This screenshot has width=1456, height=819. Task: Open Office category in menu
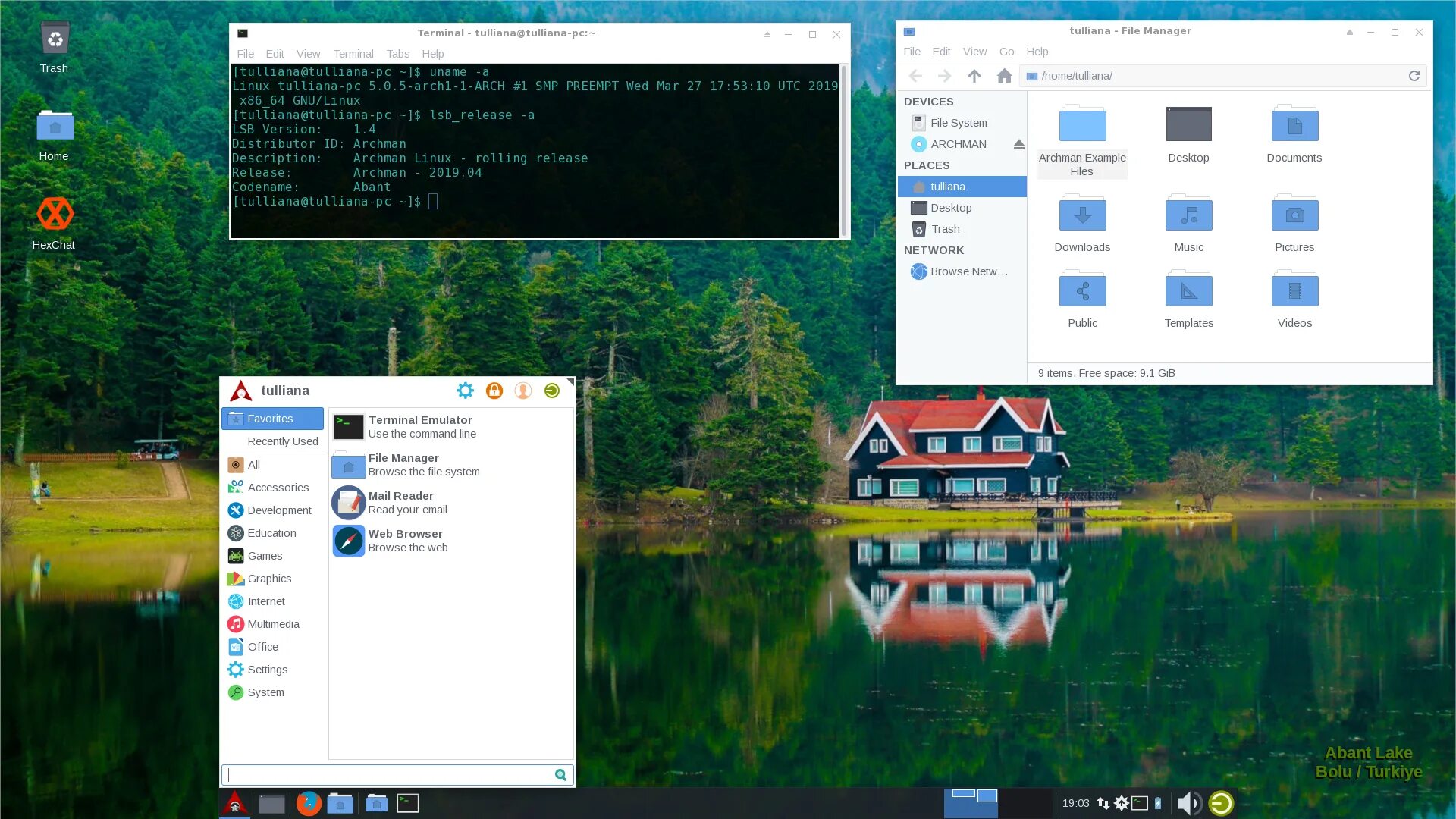point(273,647)
